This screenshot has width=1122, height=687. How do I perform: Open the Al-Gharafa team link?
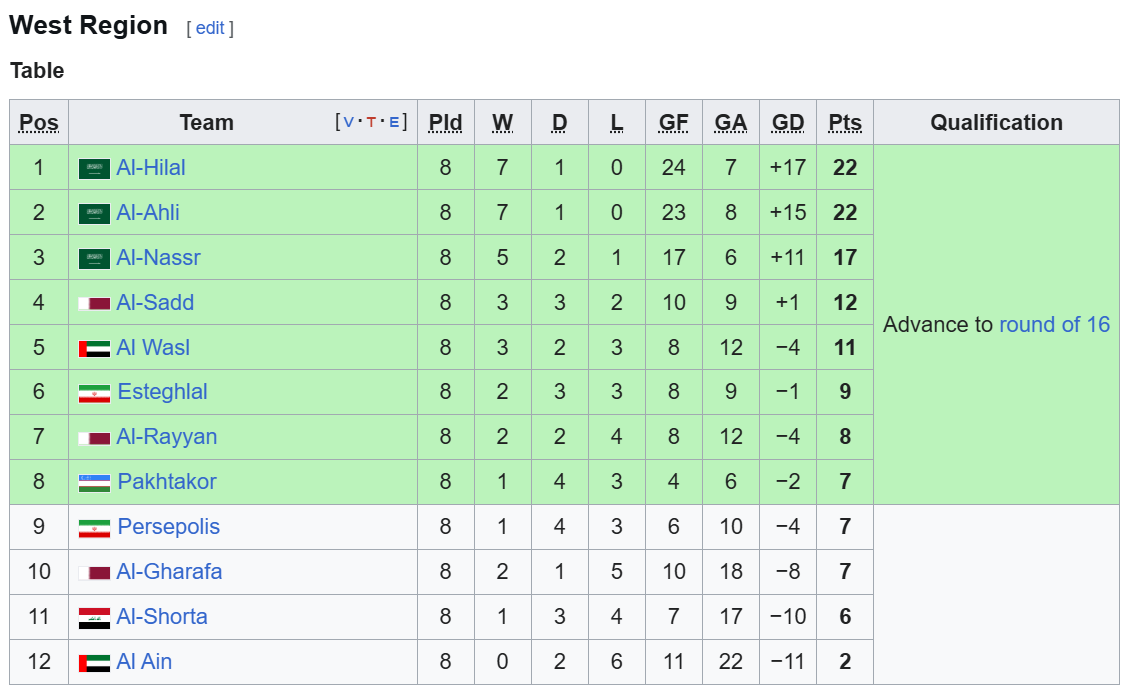(169, 572)
